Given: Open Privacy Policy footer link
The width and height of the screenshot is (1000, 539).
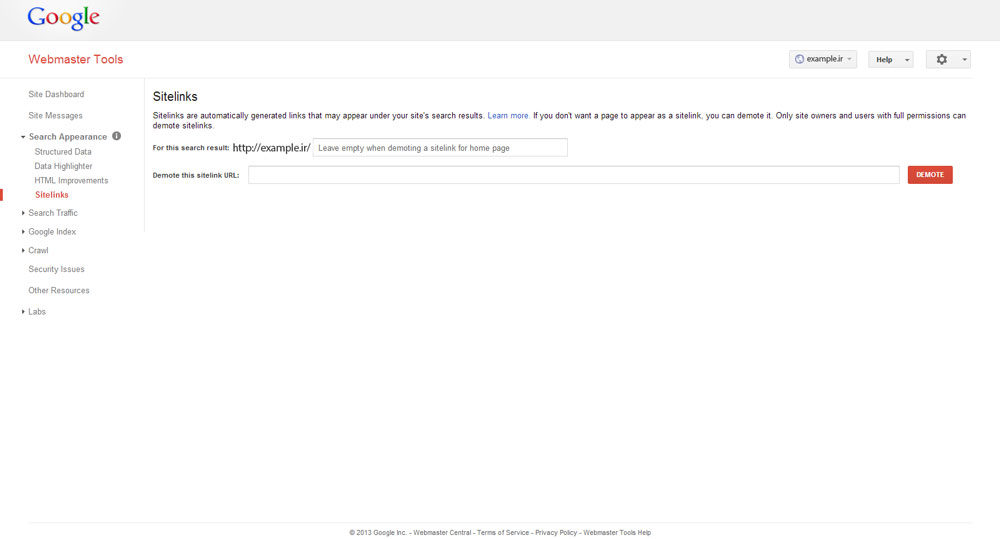Looking at the screenshot, I should click(555, 533).
